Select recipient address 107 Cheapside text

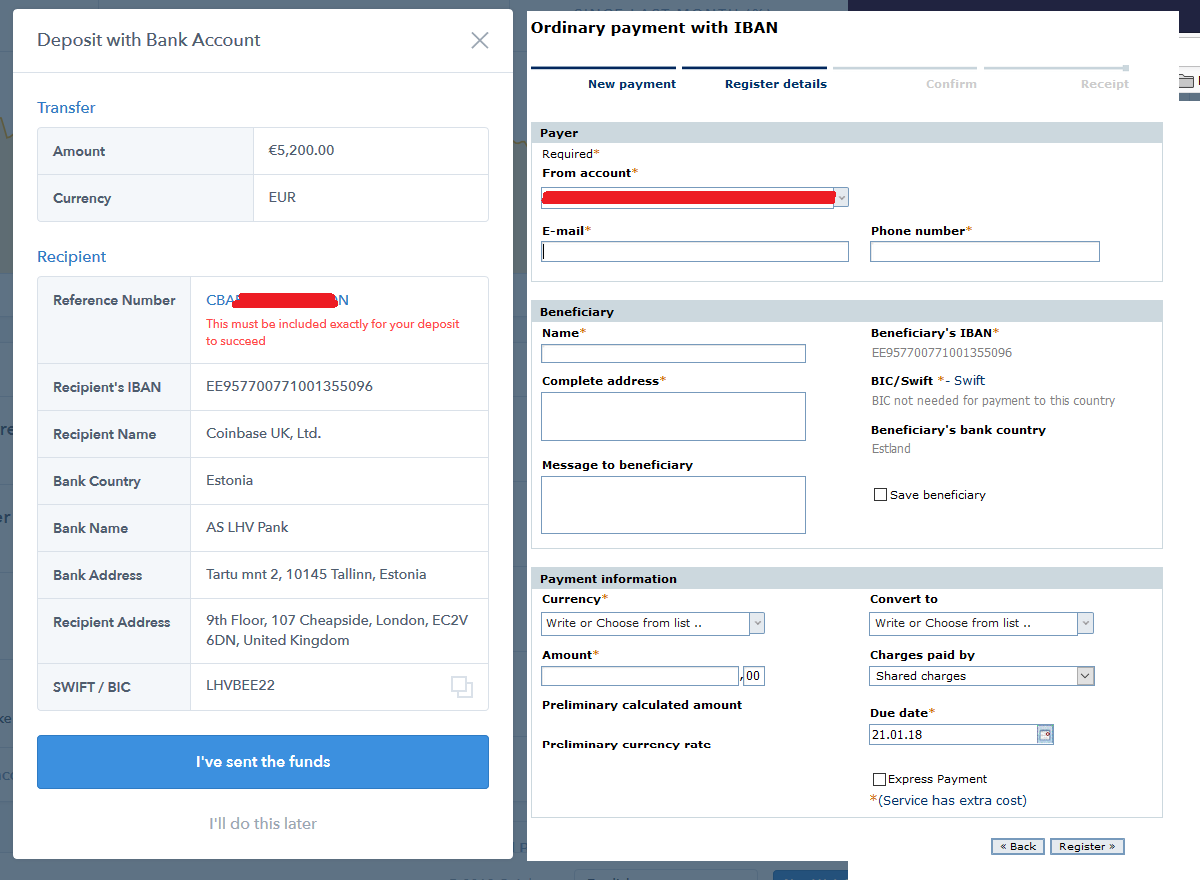tap(337, 630)
